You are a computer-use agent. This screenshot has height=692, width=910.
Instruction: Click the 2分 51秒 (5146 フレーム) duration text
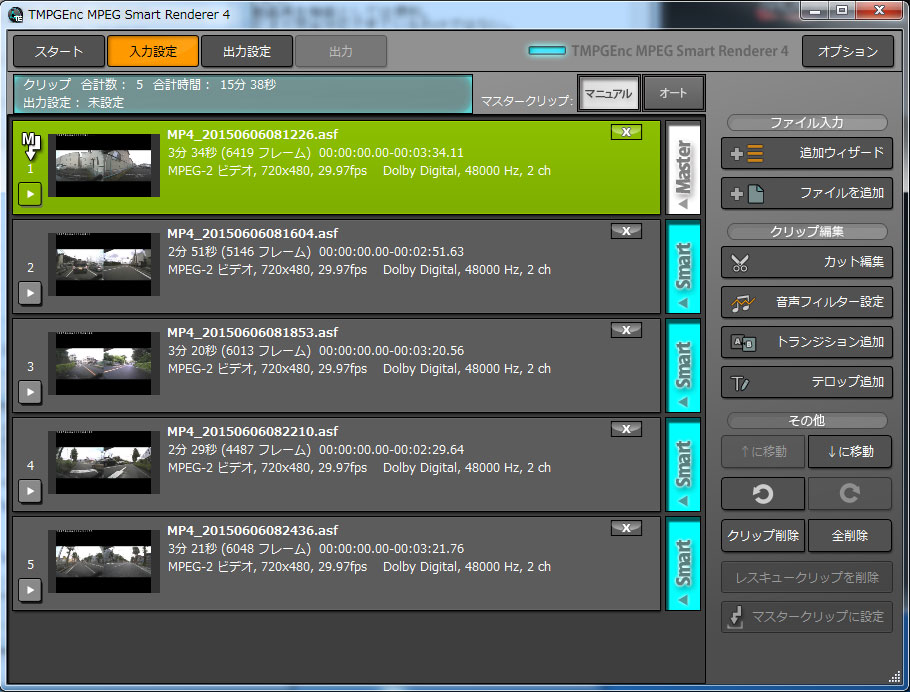[x=239, y=252]
